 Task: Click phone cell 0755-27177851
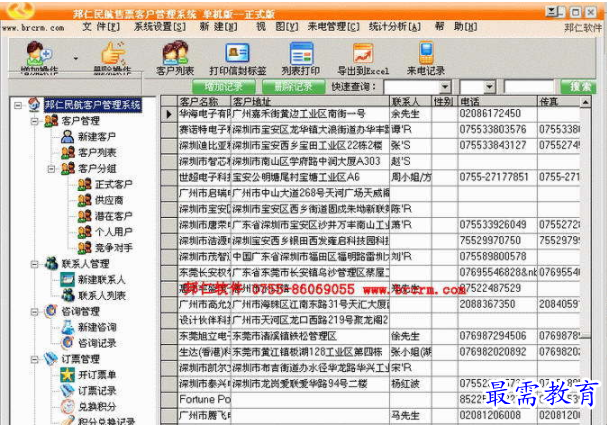pyautogui.click(x=497, y=177)
